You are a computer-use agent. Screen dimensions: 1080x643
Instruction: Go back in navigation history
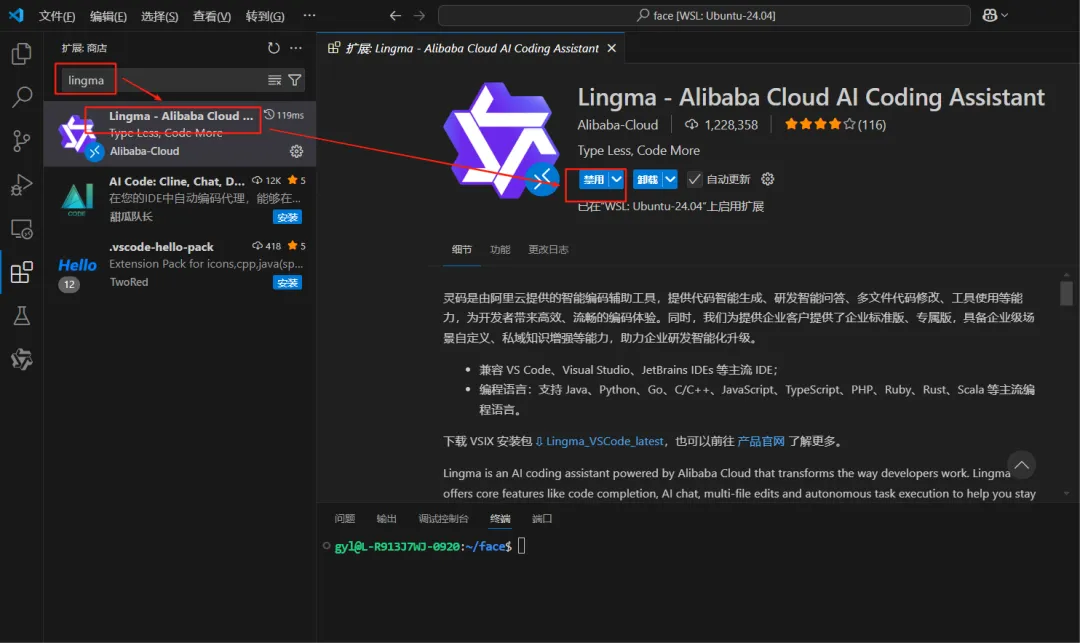pyautogui.click(x=395, y=15)
